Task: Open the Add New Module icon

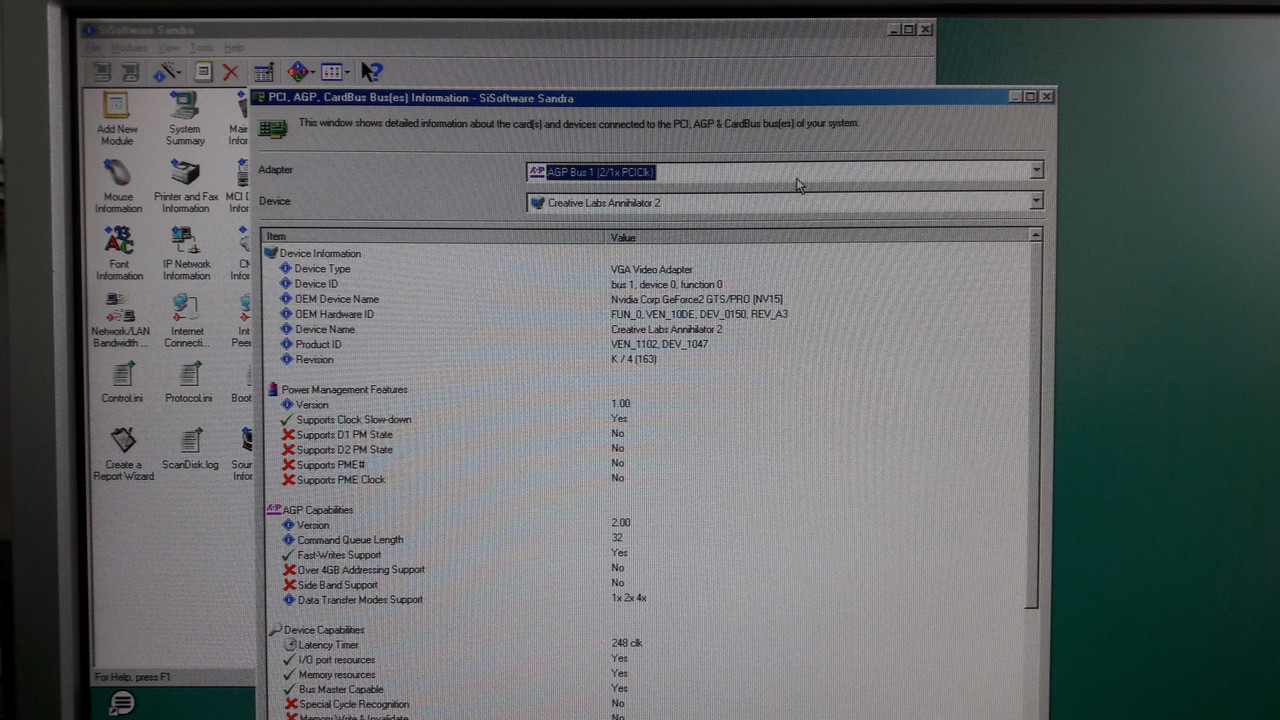Action: pyautogui.click(x=117, y=118)
